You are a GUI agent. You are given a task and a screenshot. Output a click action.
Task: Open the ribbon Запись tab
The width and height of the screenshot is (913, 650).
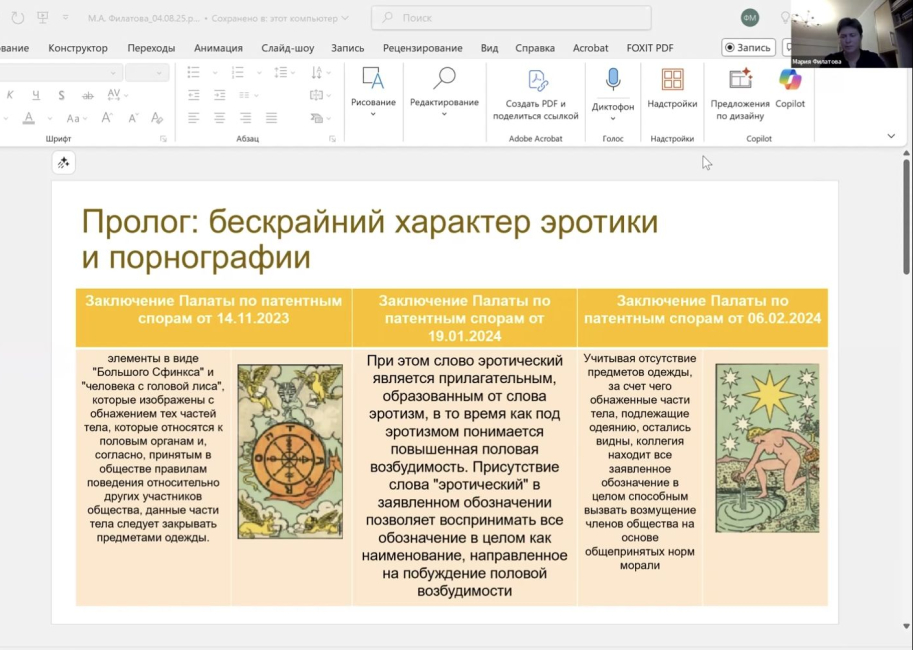point(348,48)
